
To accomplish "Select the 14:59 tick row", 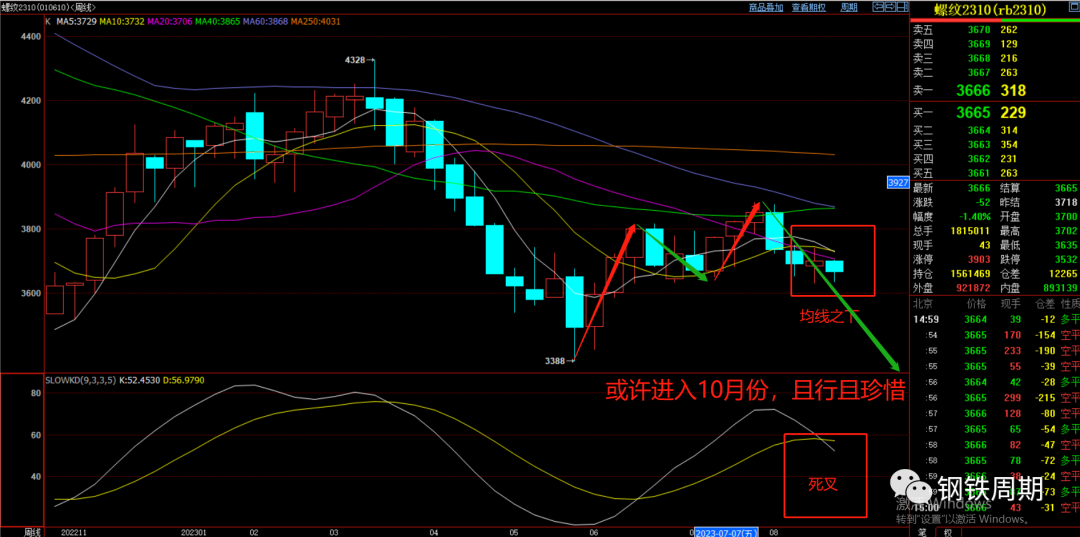I will pyautogui.click(x=995, y=319).
